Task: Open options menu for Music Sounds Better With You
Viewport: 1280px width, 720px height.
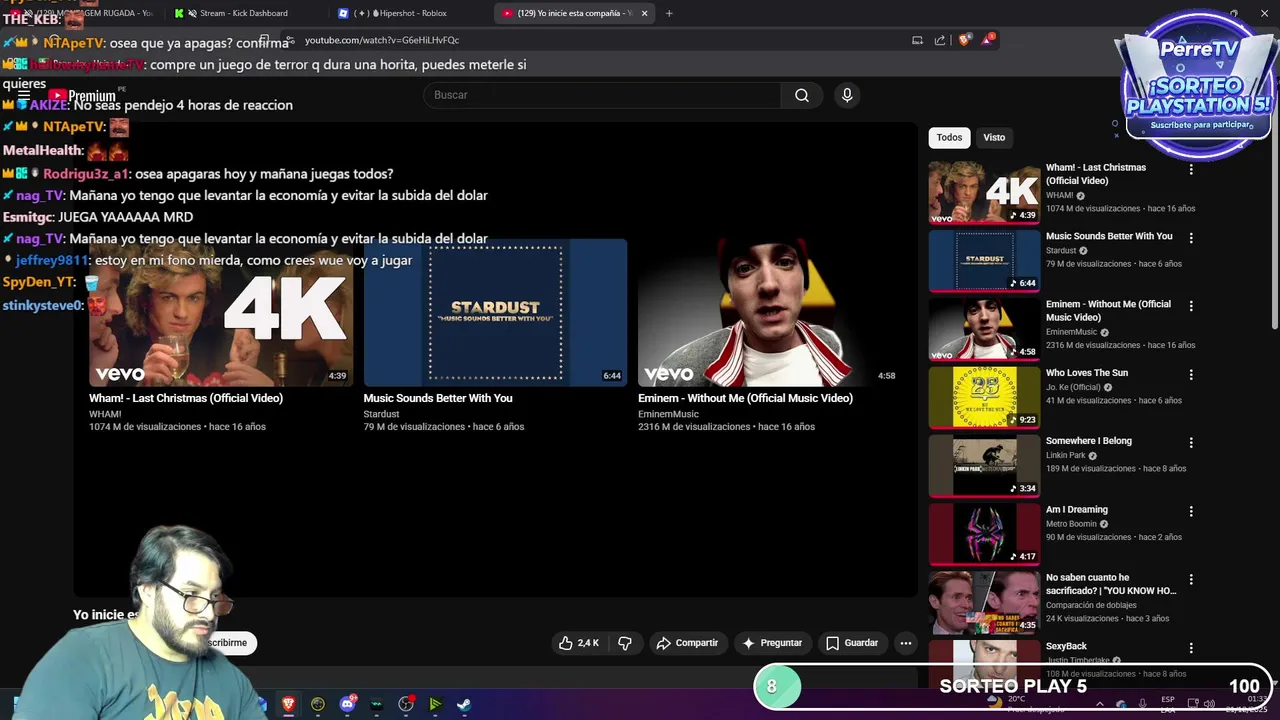Action: pyautogui.click(x=1191, y=238)
